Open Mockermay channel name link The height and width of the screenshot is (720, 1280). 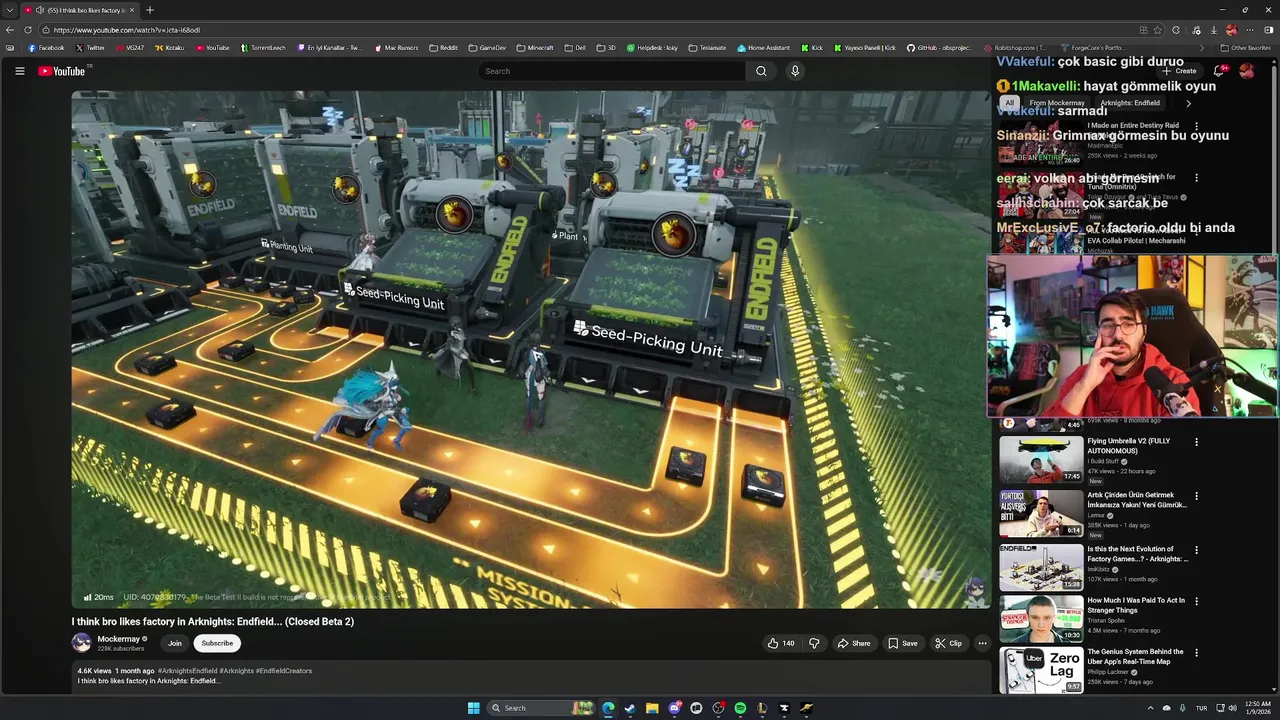(x=118, y=639)
